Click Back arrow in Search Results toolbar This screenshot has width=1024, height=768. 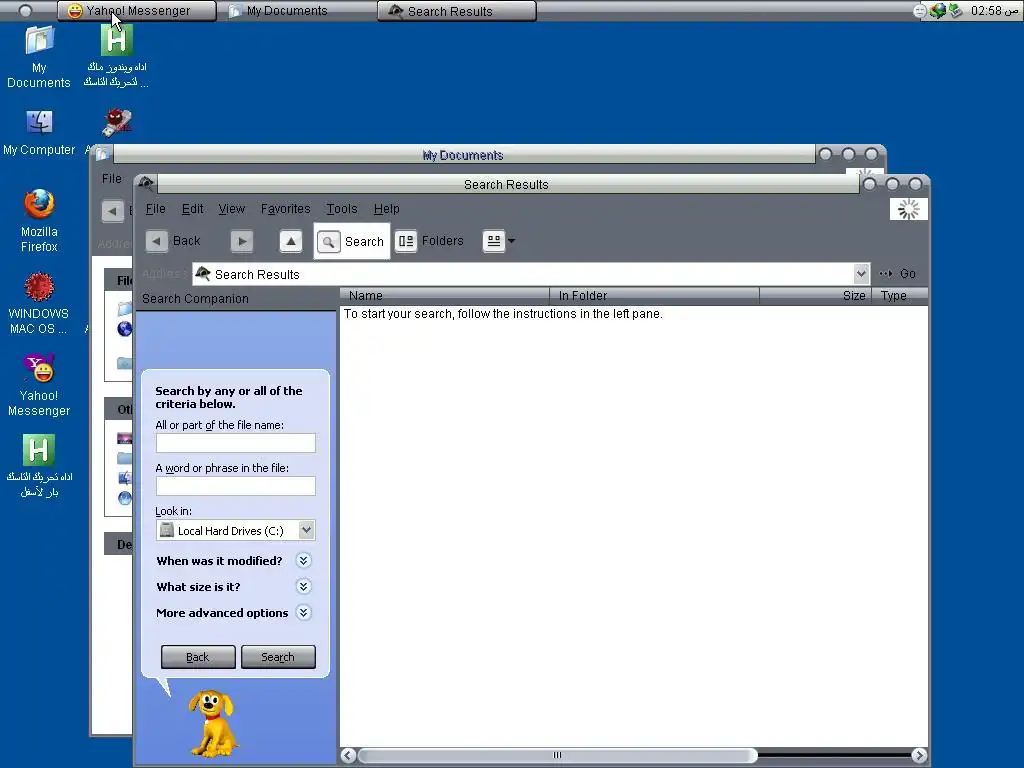click(x=156, y=241)
